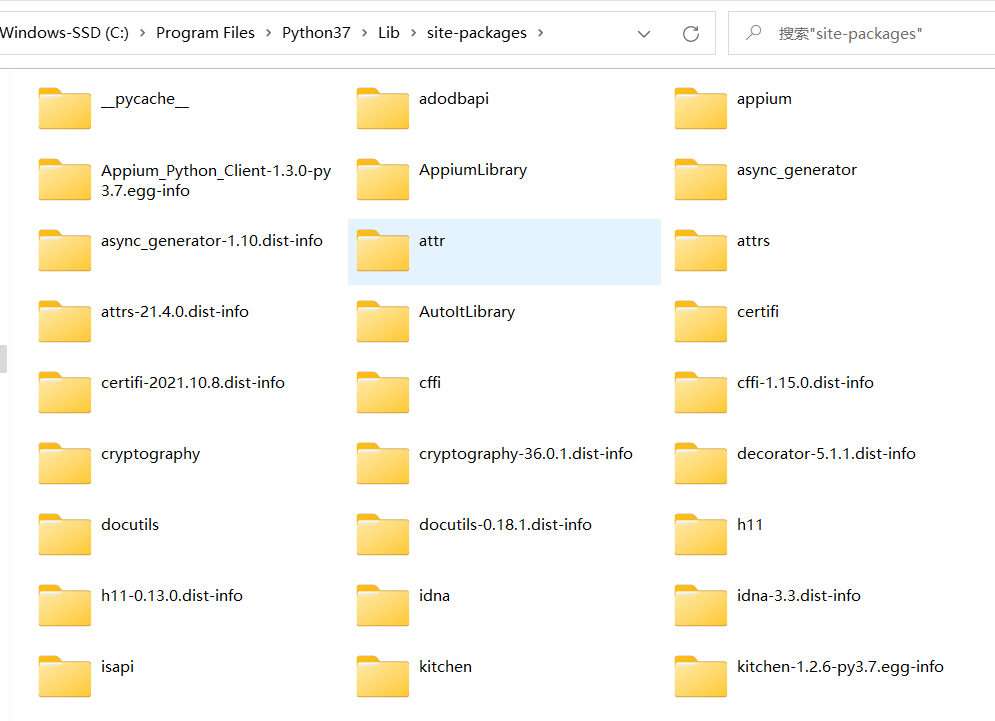This screenshot has height=721, width=995.
Task: Select the idna folder icon
Action: 383,606
